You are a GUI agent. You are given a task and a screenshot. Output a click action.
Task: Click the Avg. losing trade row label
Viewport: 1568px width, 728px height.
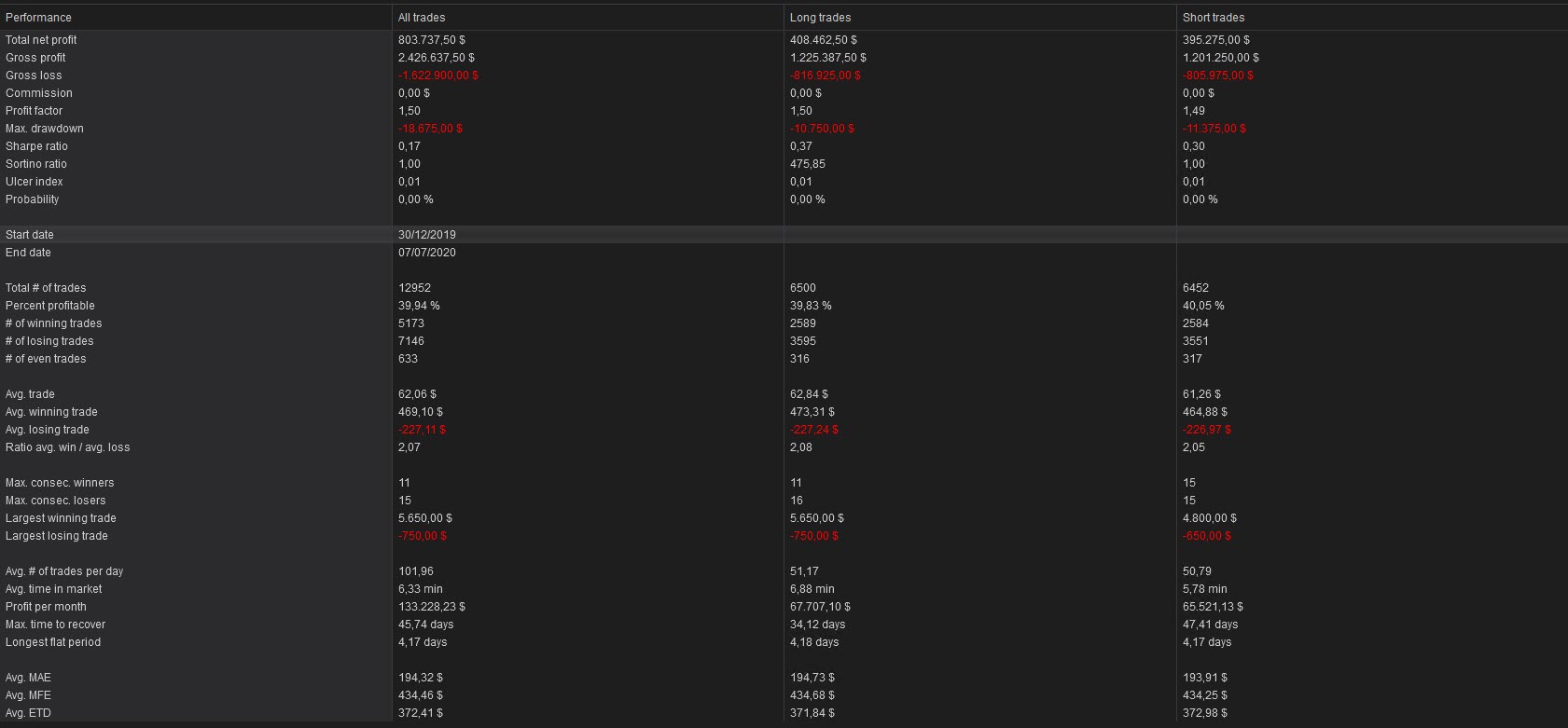pos(48,430)
